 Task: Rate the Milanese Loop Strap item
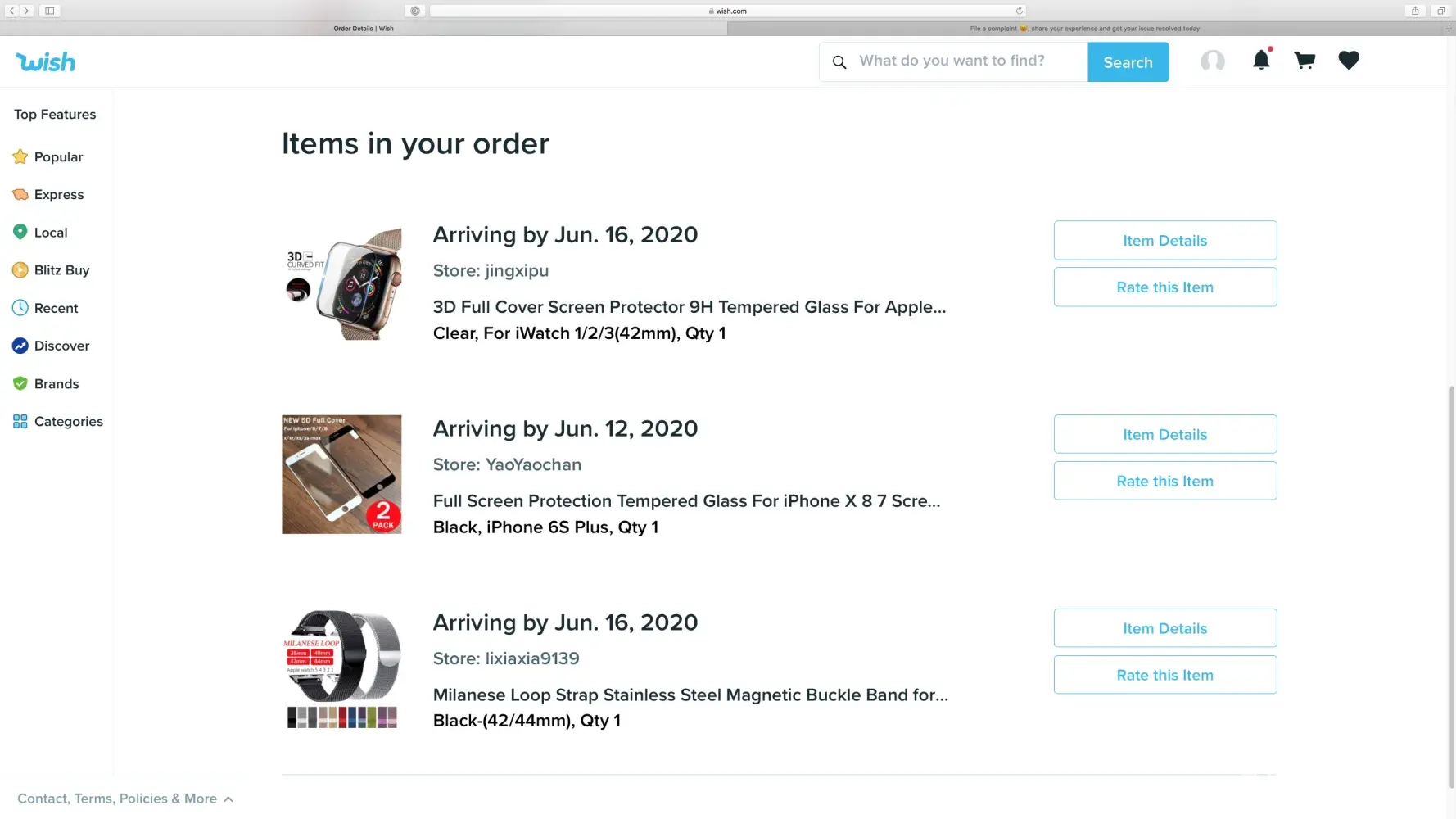[x=1164, y=676]
